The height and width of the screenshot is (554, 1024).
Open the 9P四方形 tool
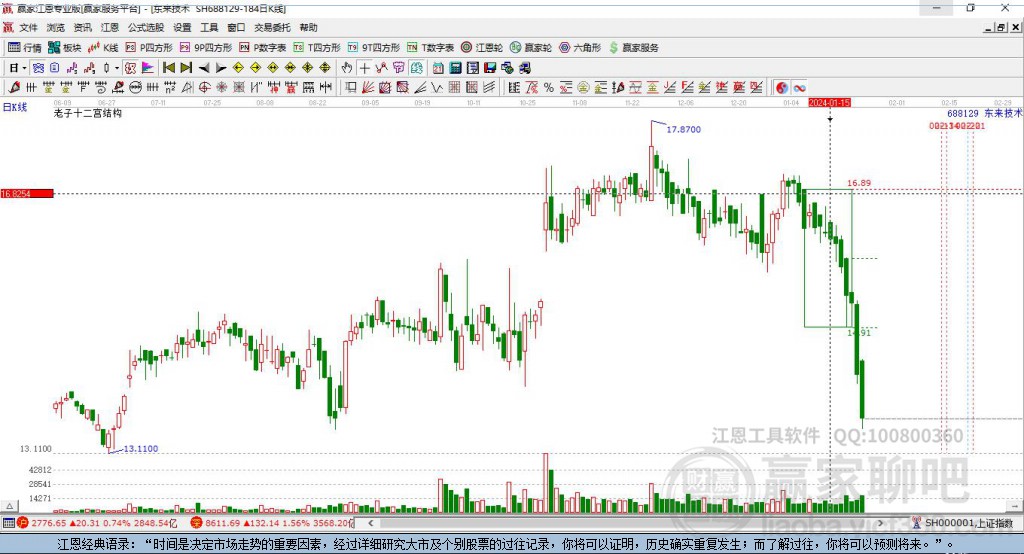click(x=206, y=48)
